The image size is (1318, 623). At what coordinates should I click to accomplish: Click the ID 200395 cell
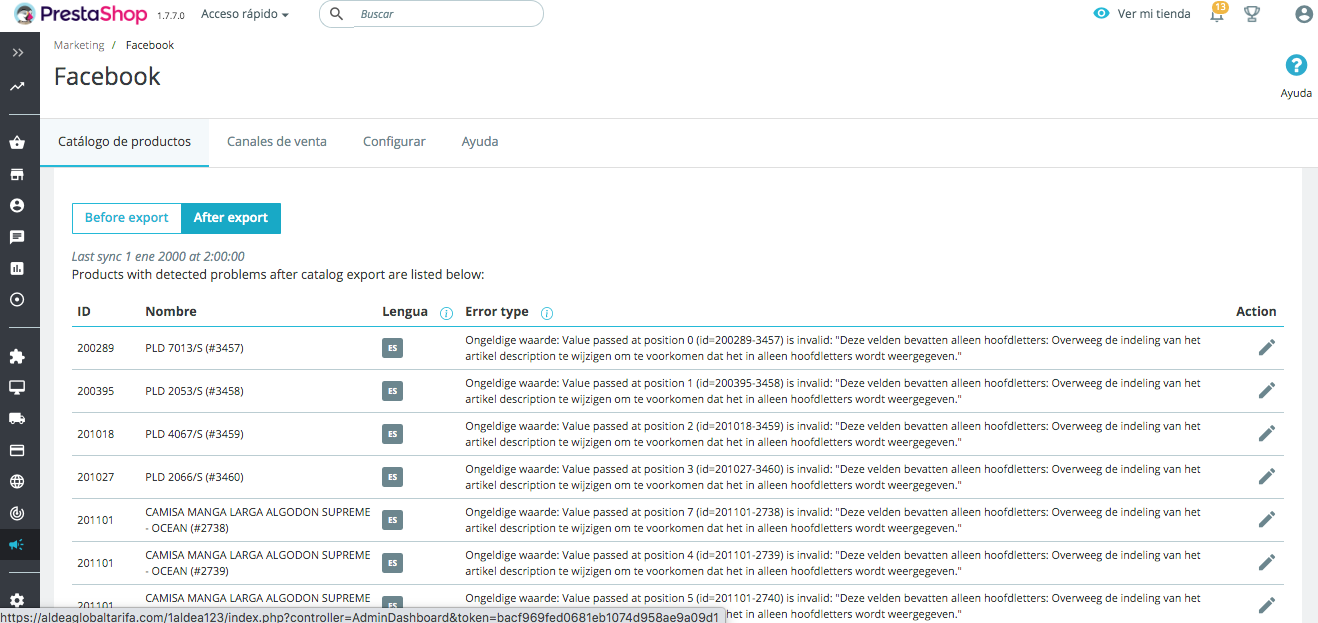tap(96, 391)
